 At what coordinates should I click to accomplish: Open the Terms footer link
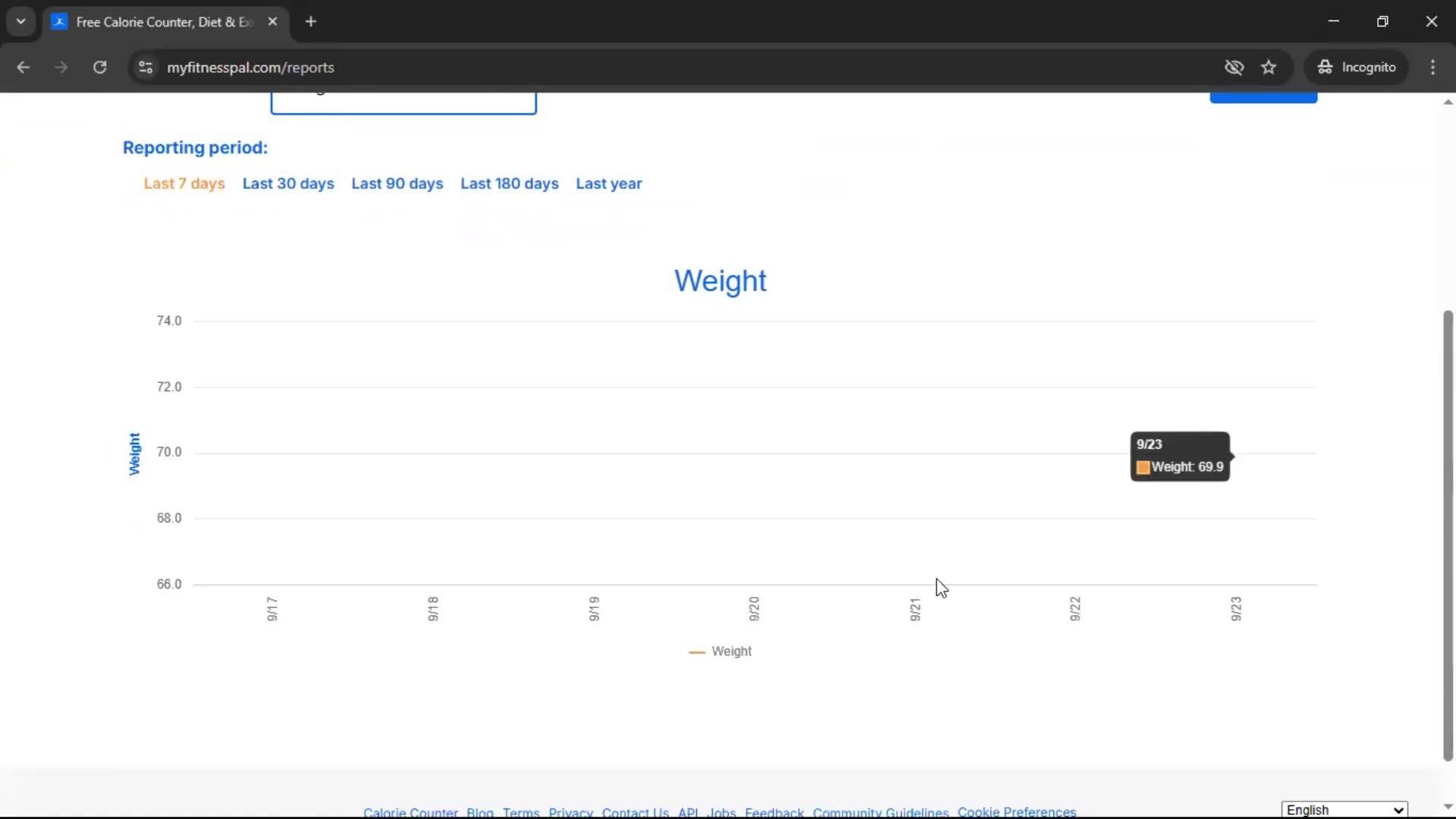[521, 812]
